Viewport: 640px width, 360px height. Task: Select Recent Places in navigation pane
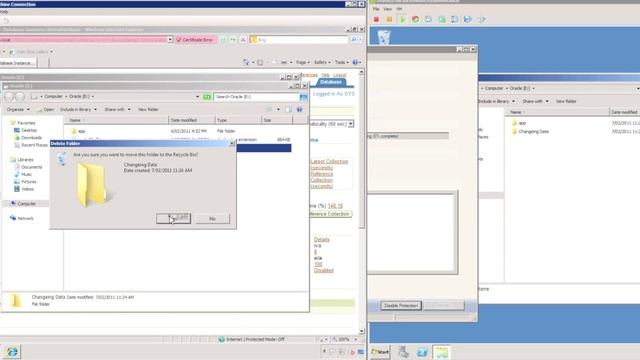tap(34, 145)
